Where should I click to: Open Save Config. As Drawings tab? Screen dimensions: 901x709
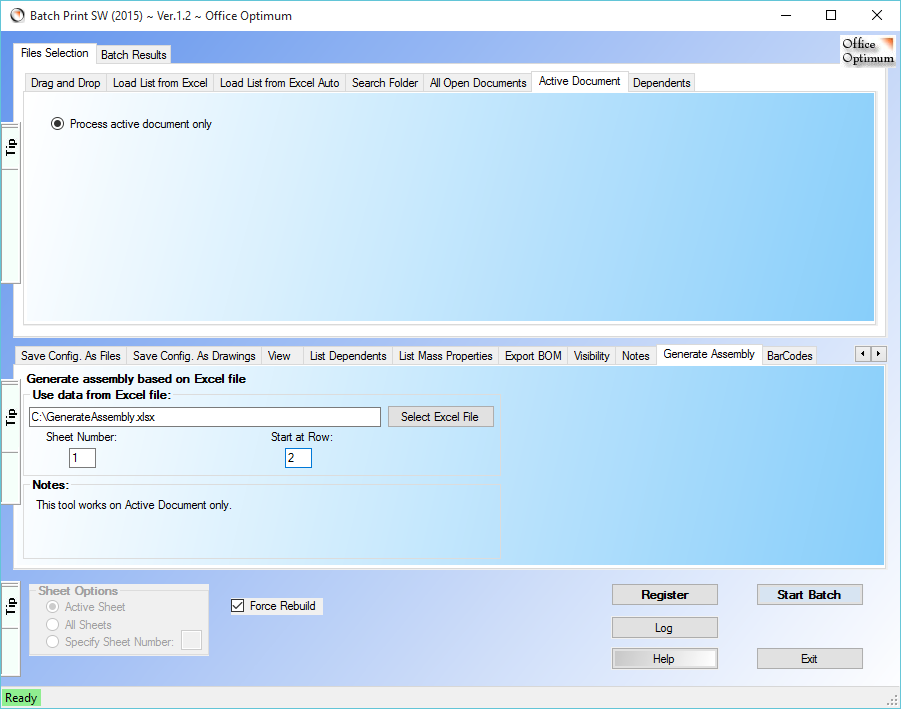pos(194,356)
